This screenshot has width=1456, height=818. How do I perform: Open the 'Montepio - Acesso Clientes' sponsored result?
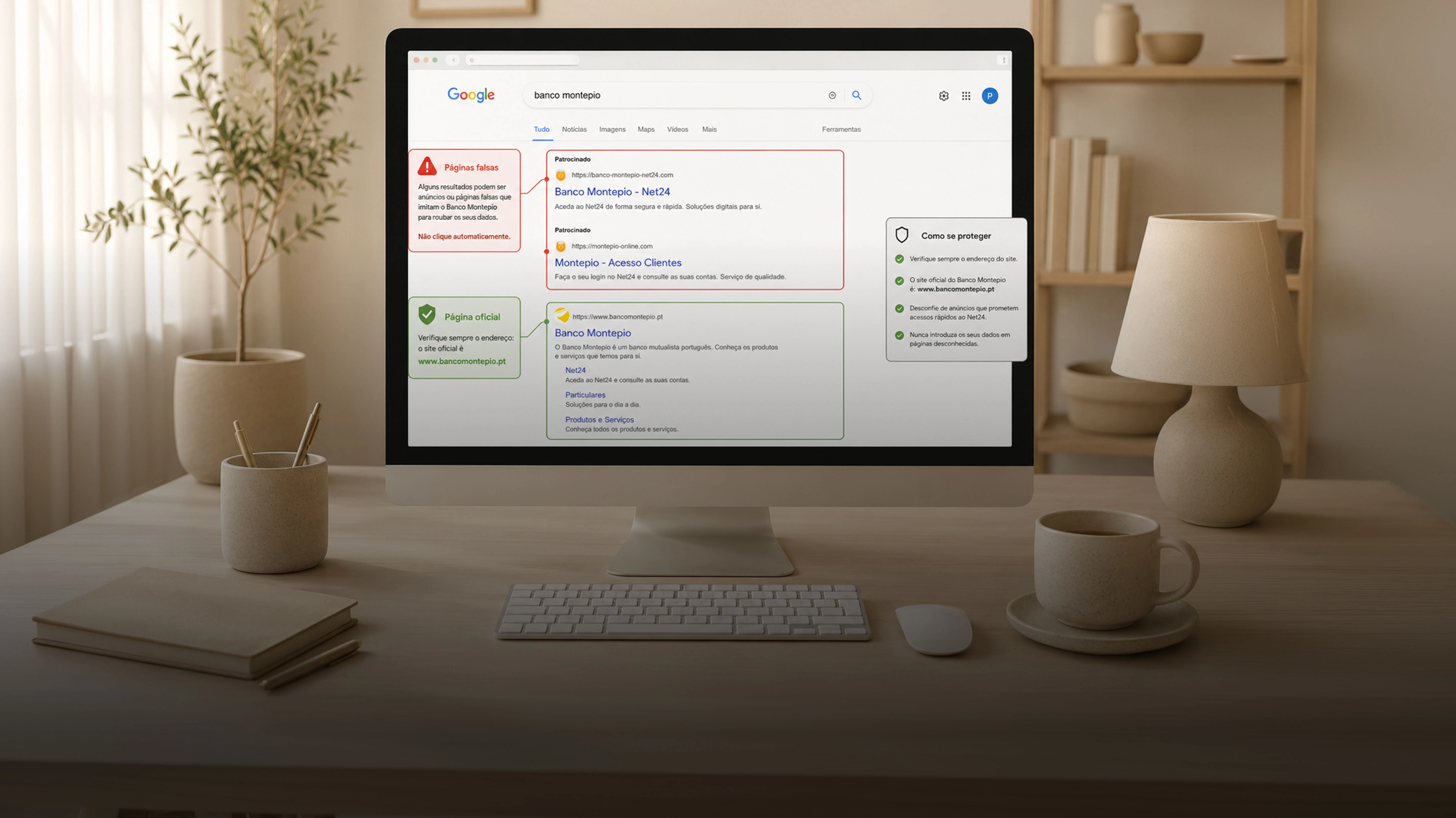618,262
